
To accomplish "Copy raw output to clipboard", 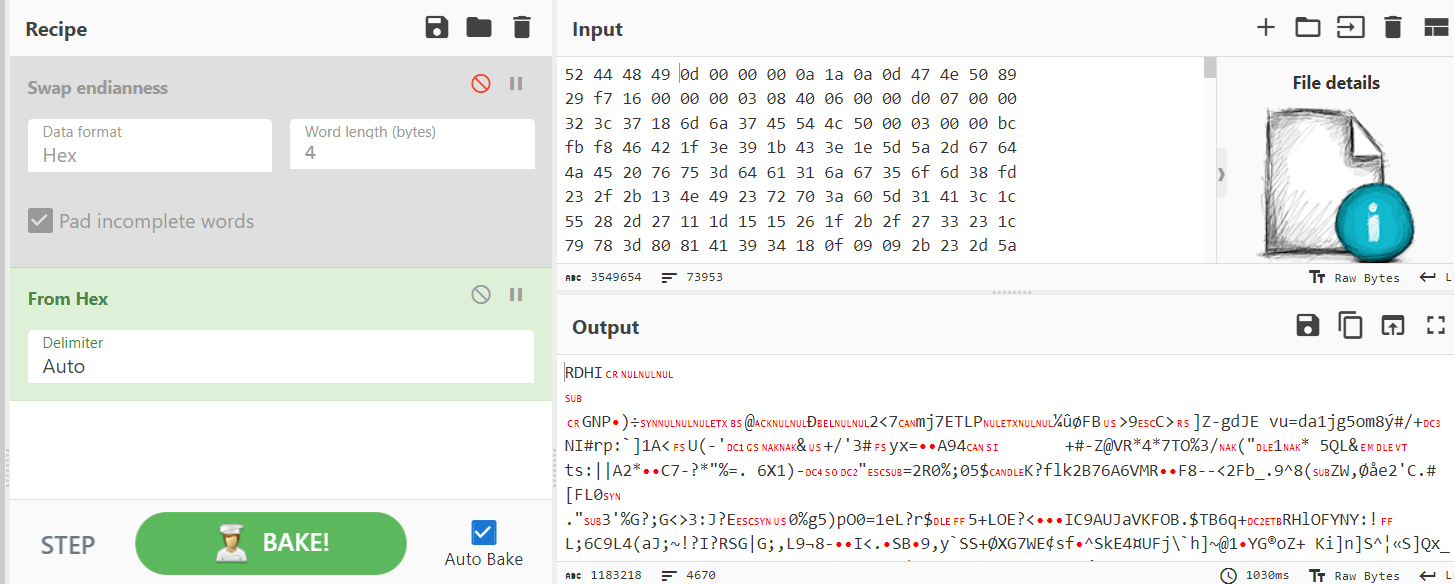I will 1350,325.
